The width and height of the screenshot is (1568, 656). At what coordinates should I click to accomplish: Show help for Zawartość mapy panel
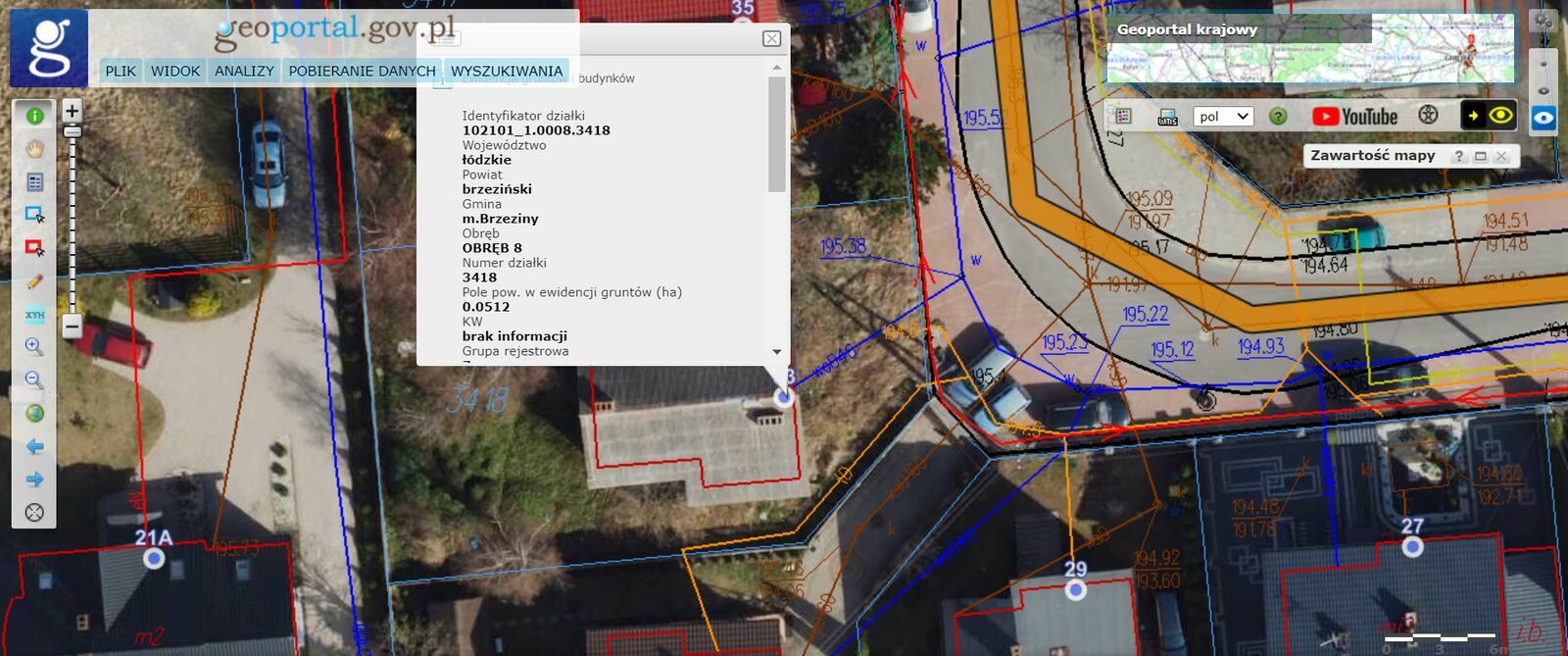pyautogui.click(x=1458, y=157)
